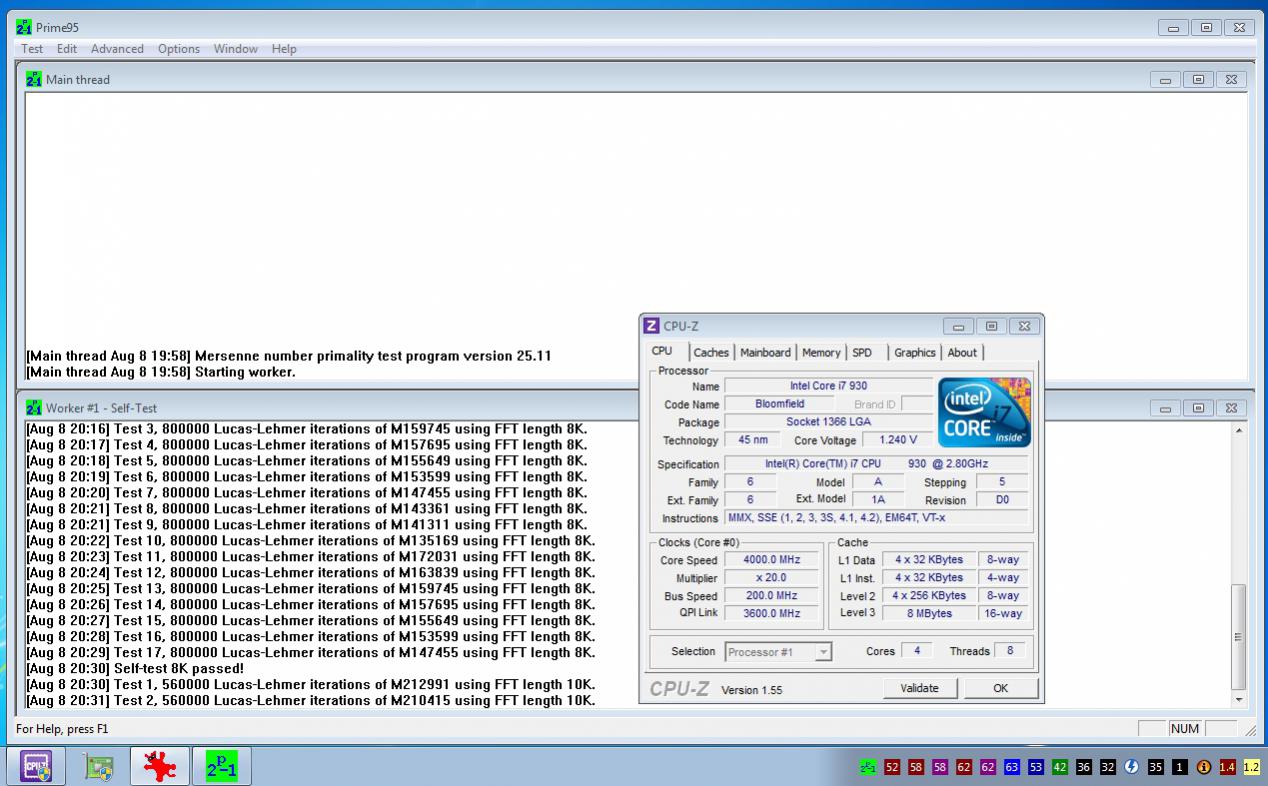Screen dimensions: 1268x786
Task: Switch to the Graphics tab in CPU-Z
Action: click(914, 352)
